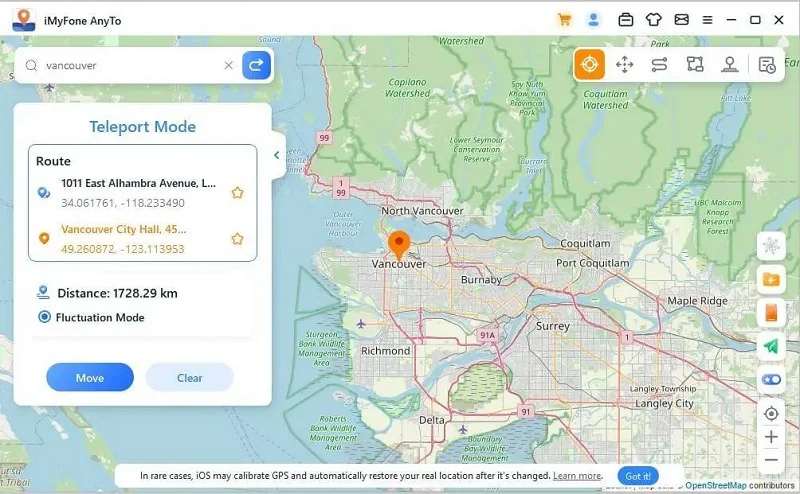Click the Maple Ridge map label

click(697, 301)
